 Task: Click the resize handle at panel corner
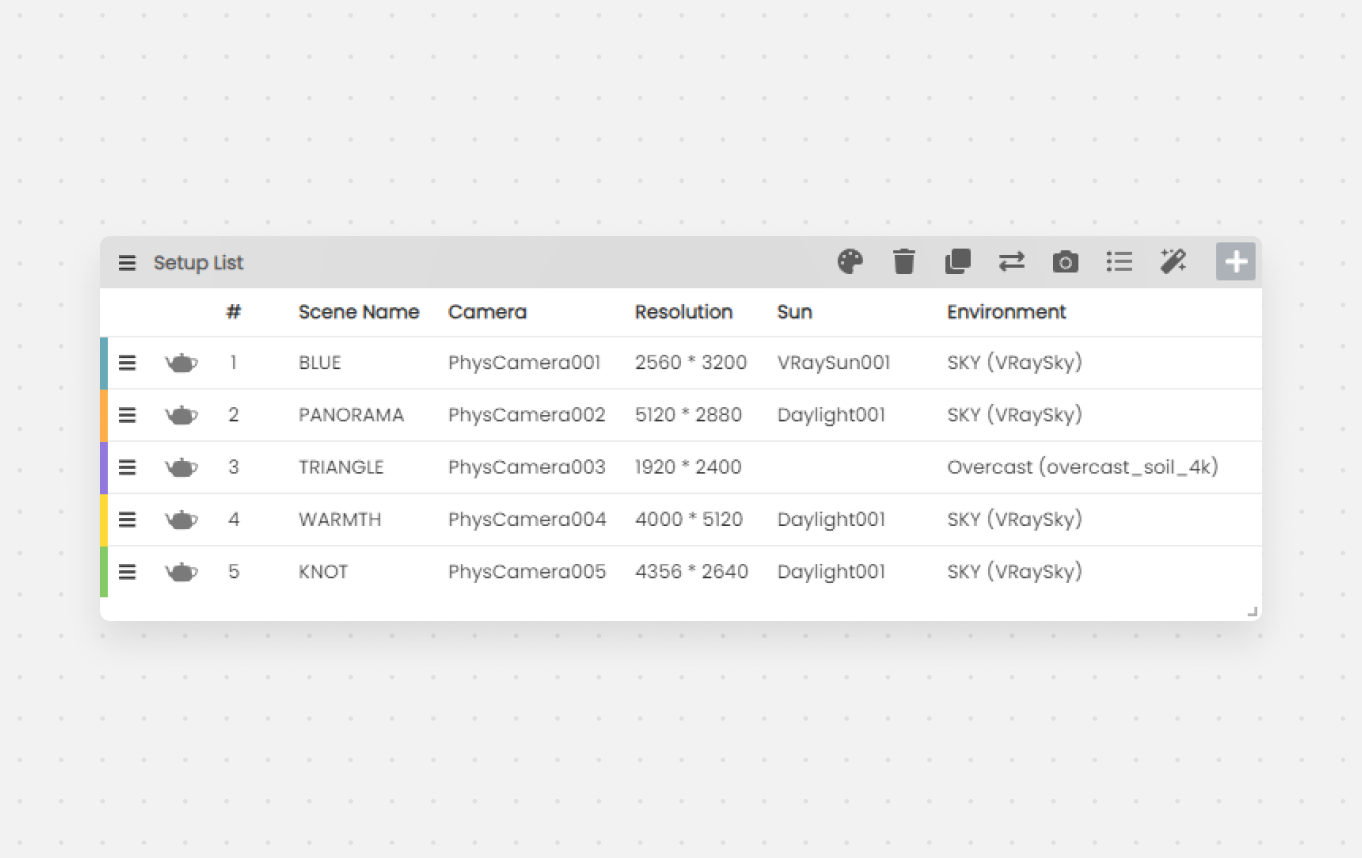(1252, 611)
